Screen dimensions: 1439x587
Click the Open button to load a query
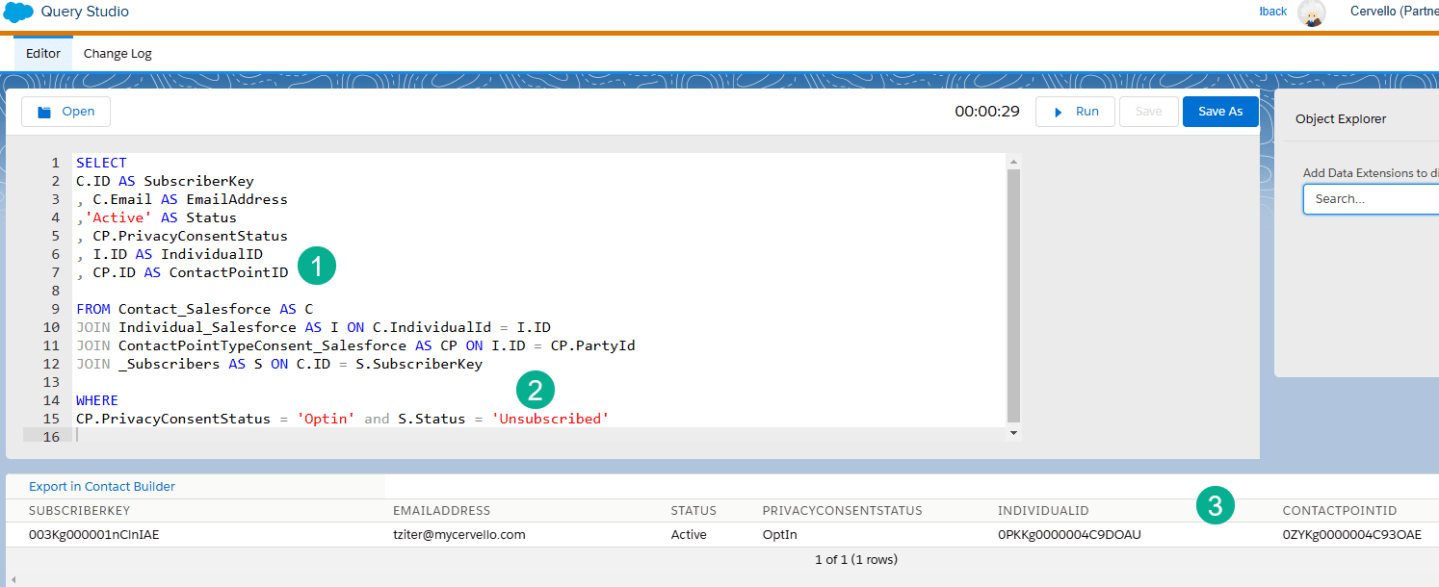coord(66,111)
